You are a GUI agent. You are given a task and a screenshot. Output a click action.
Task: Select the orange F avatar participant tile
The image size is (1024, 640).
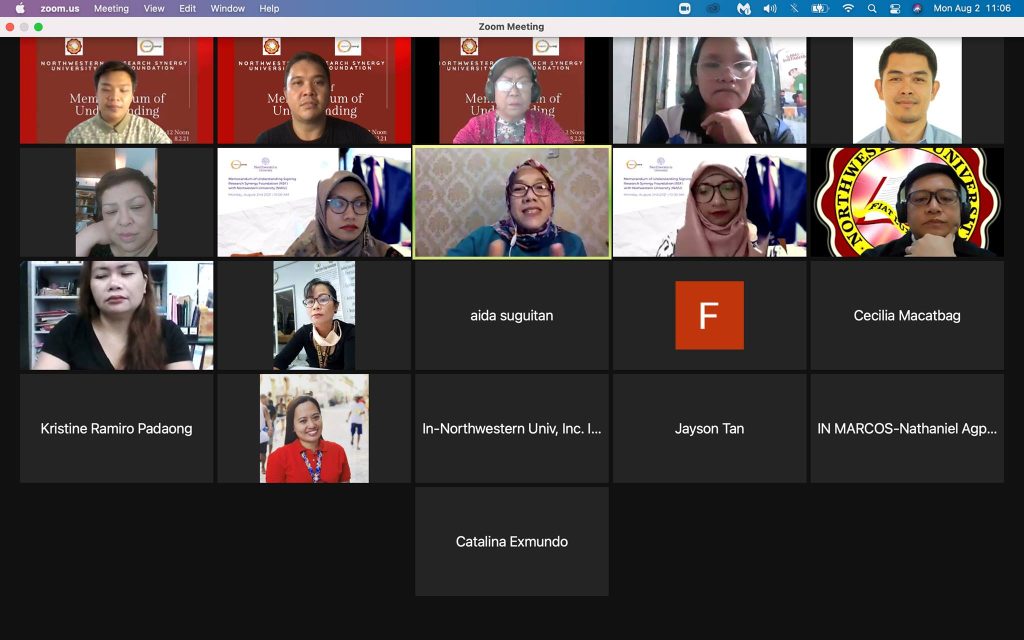[x=709, y=315]
